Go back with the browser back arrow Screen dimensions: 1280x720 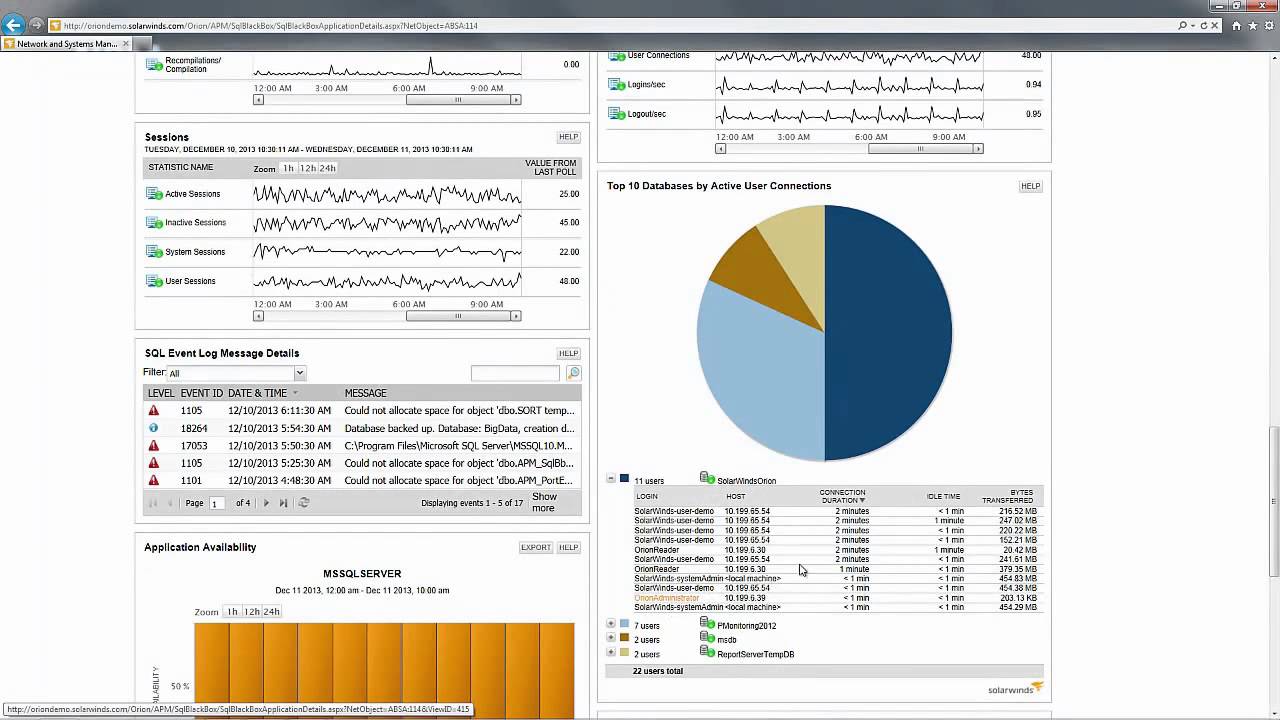14,25
